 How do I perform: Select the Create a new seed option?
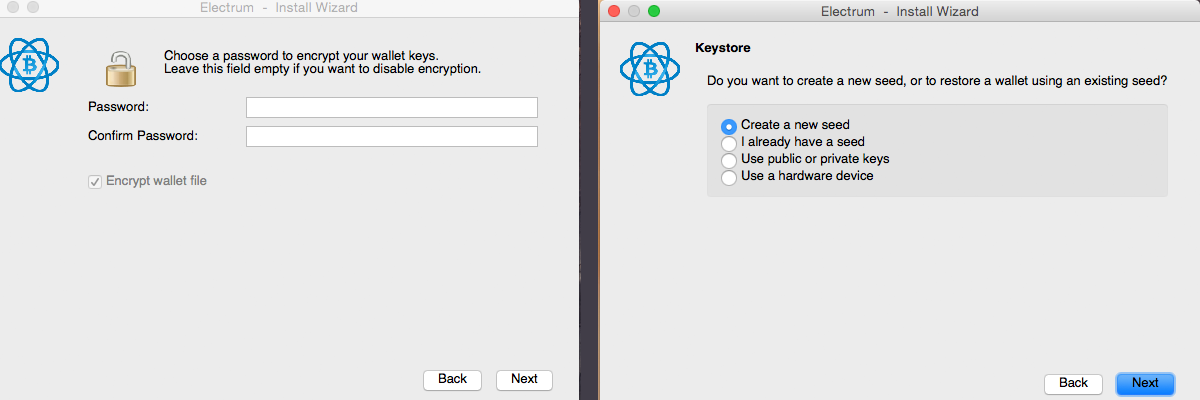tap(729, 126)
